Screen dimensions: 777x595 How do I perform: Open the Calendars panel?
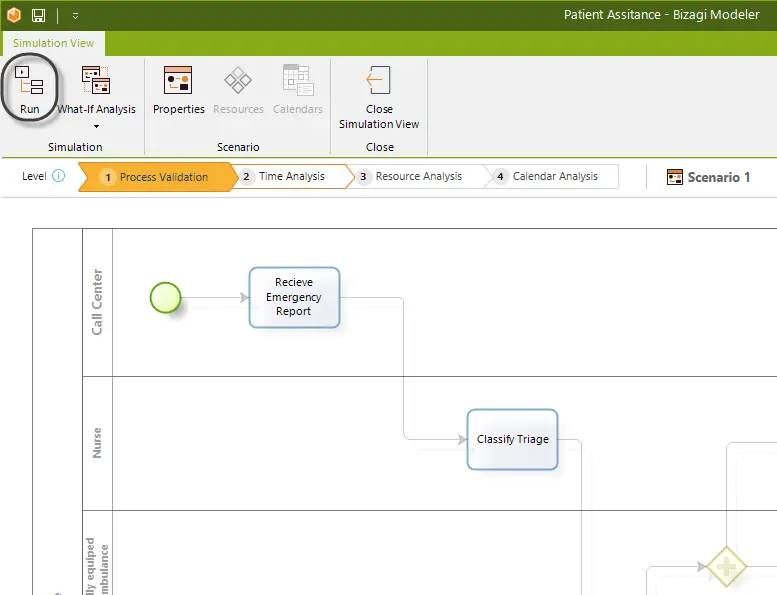tap(297, 89)
